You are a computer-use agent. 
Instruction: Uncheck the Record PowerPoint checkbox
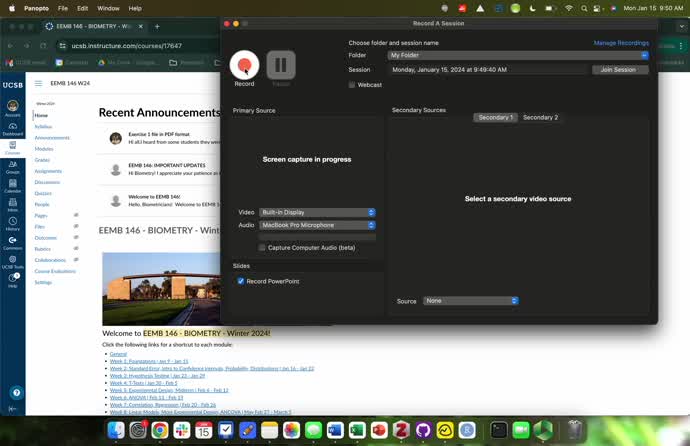241,281
